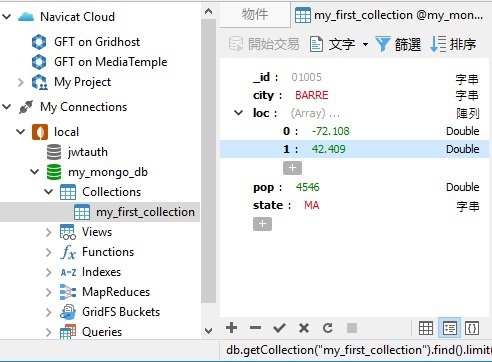The image size is (492, 362).
Task: Click the add document plus icon
Action: 231,328
